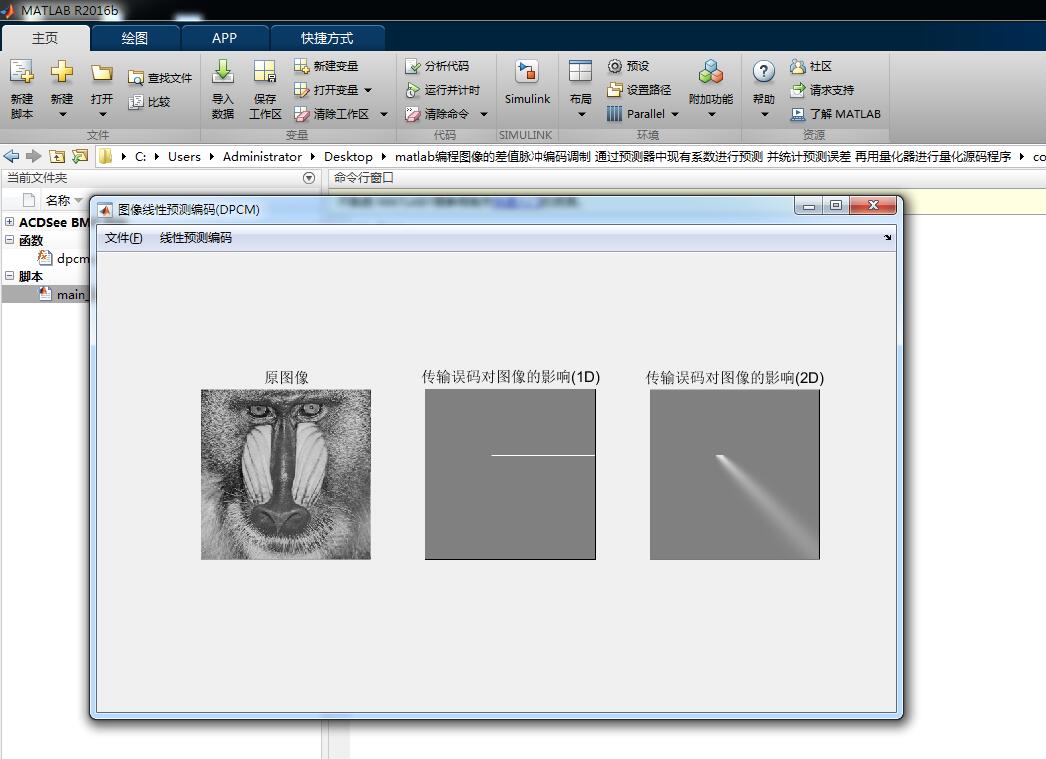The height and width of the screenshot is (759, 1046).
Task: Go back with the blue left arrow
Action: click(x=11, y=156)
